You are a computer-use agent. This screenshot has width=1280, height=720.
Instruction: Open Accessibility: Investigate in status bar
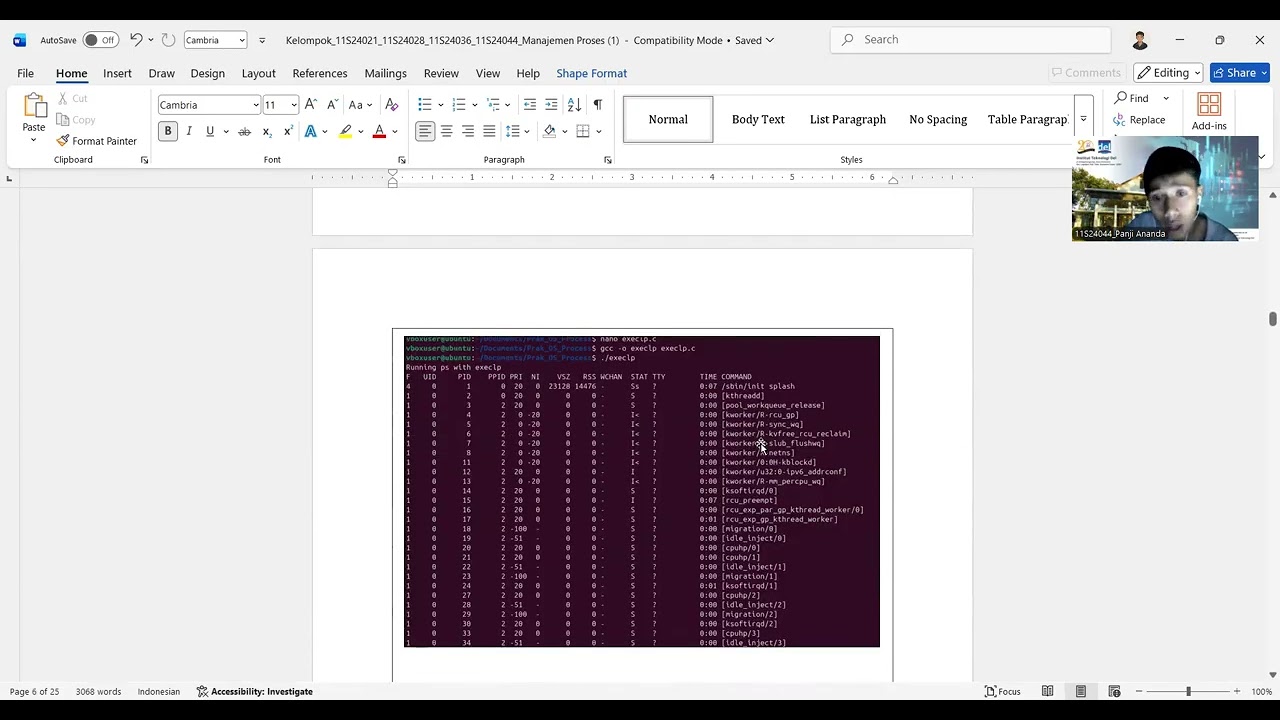(x=255, y=691)
